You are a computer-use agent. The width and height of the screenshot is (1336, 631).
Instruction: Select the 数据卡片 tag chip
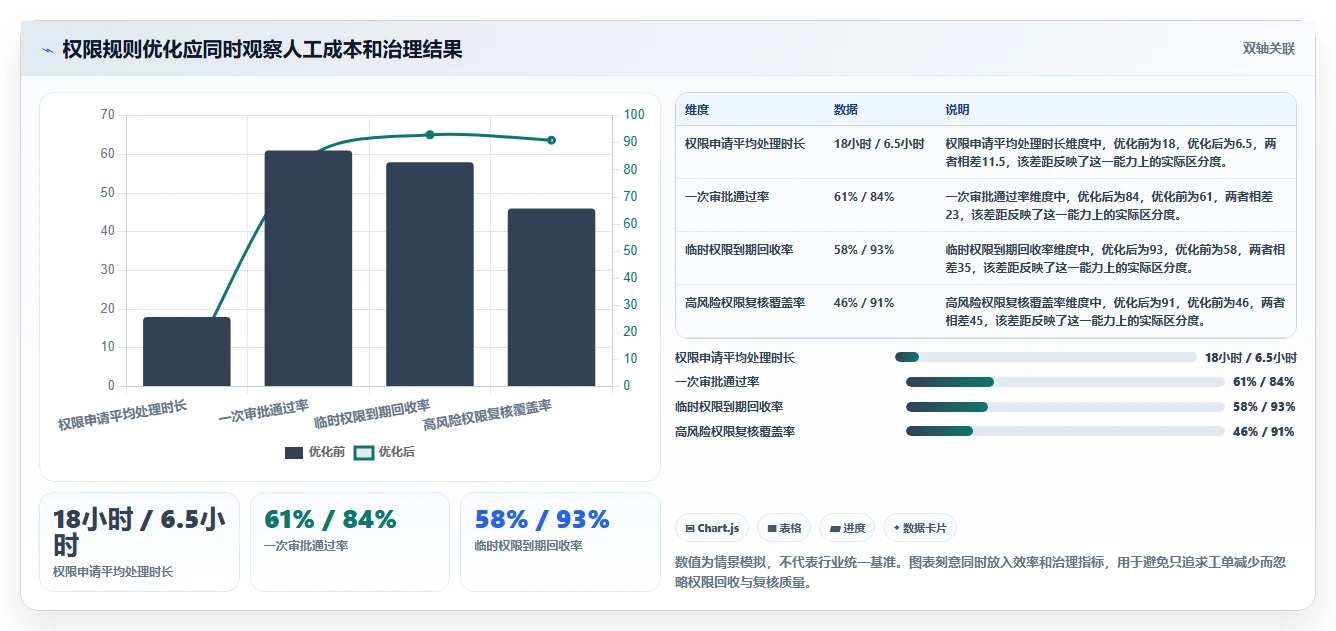(x=920, y=528)
